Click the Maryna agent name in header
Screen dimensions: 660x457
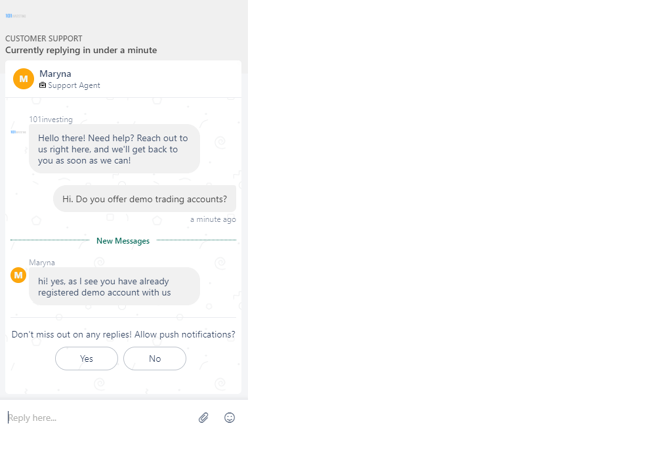point(55,74)
